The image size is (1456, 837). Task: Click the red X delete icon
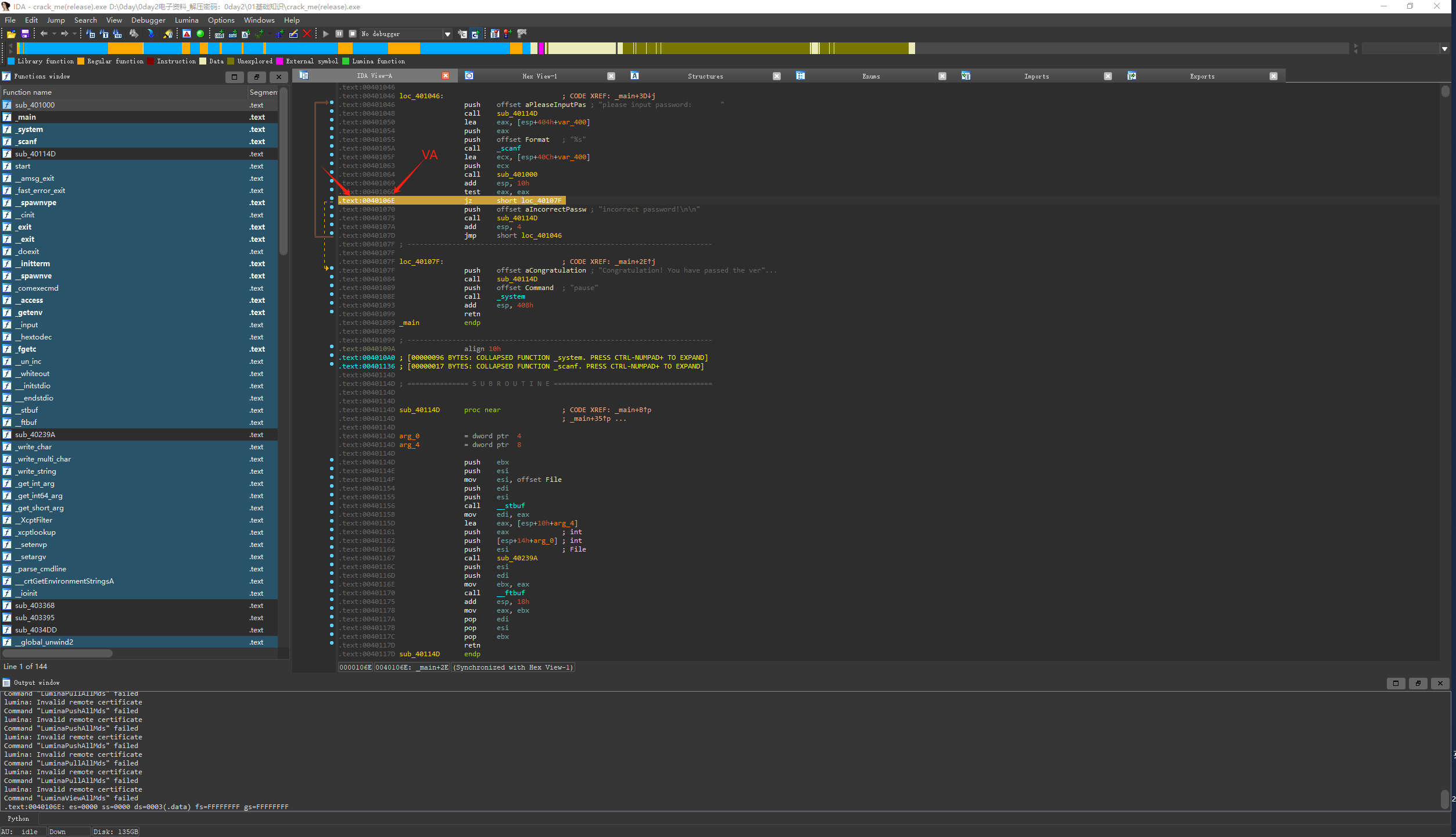pyautogui.click(x=307, y=34)
